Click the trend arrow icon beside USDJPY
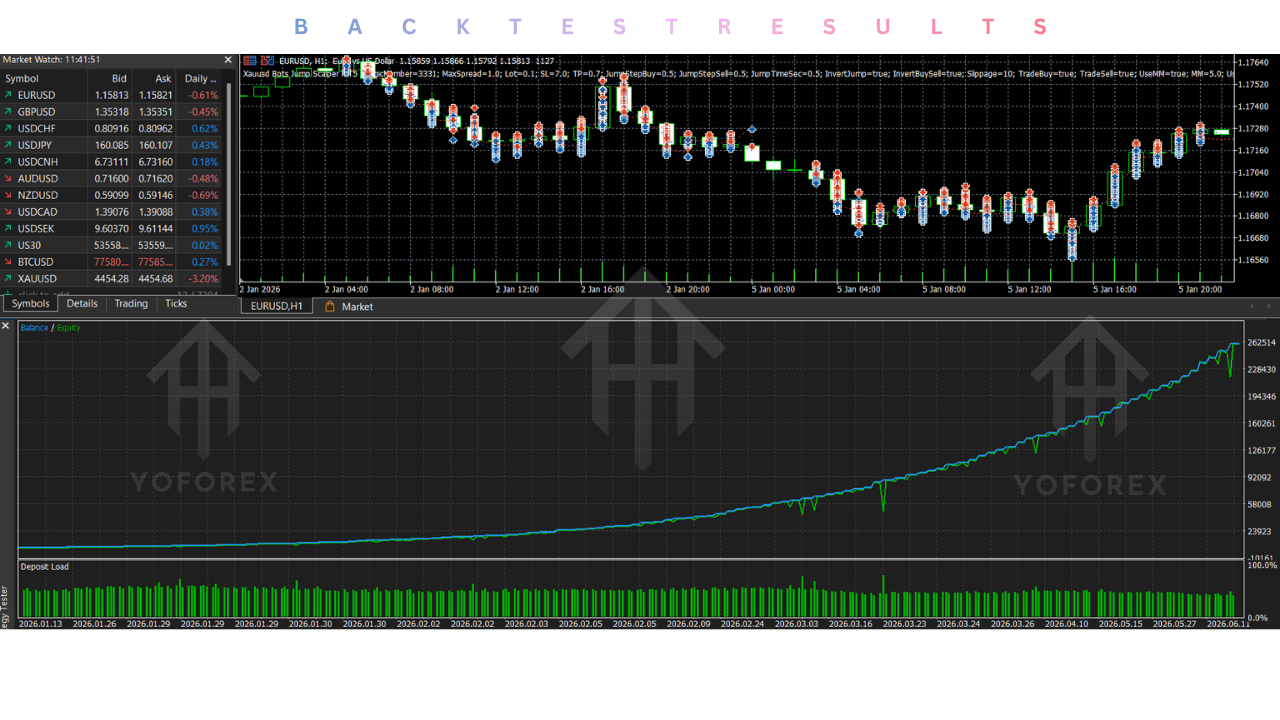1280x720 pixels. 9,145
